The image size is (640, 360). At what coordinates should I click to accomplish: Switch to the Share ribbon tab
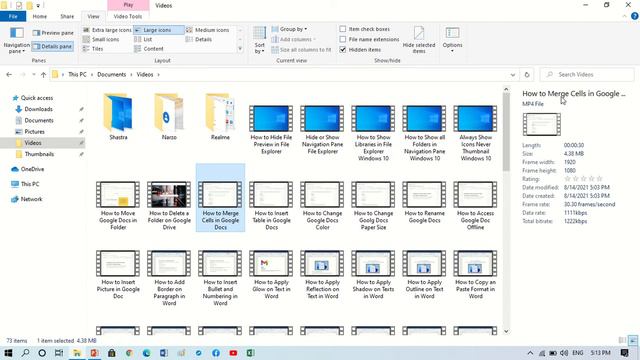point(67,16)
